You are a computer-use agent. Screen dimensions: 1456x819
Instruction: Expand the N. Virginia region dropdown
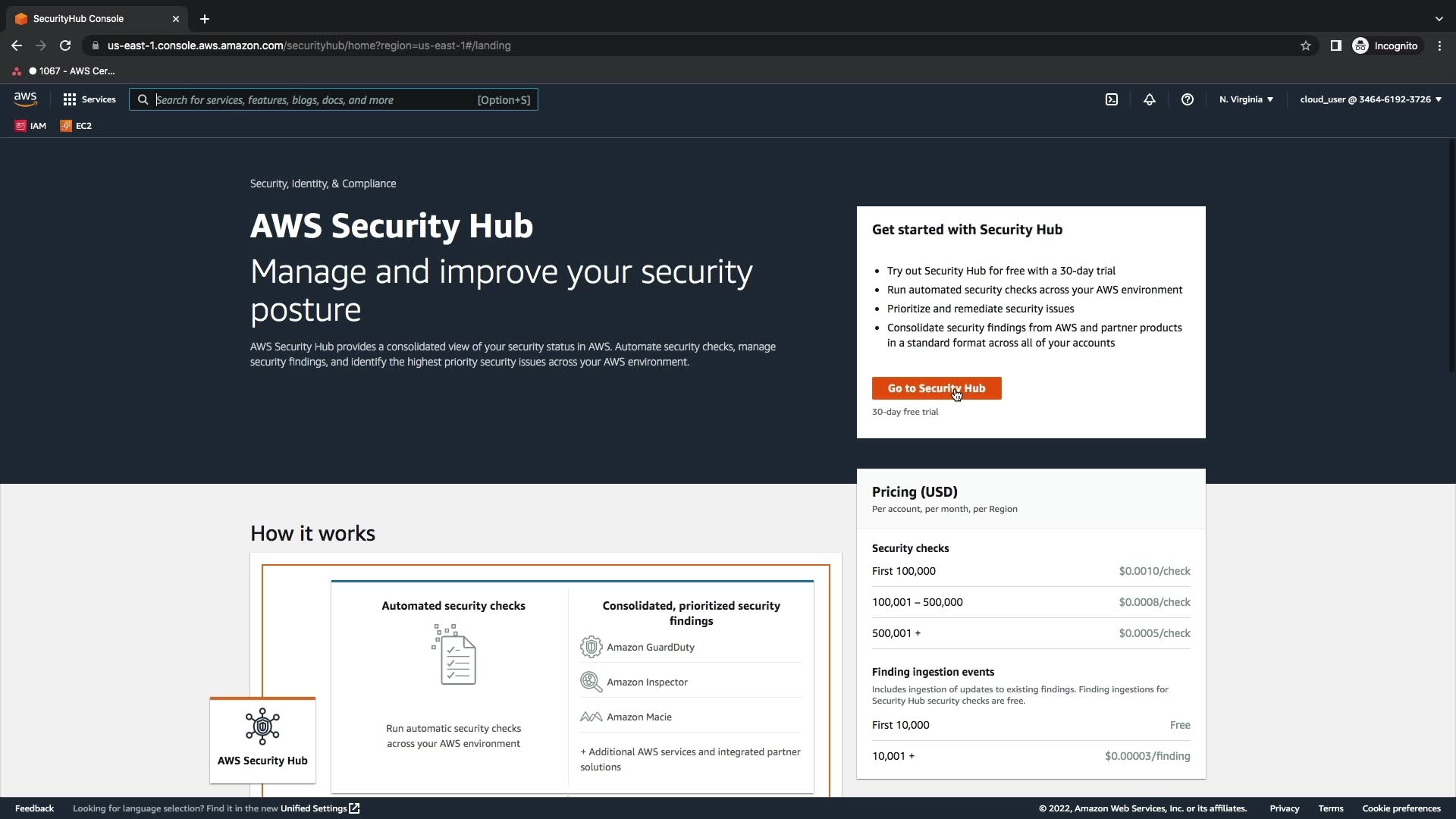1246,99
